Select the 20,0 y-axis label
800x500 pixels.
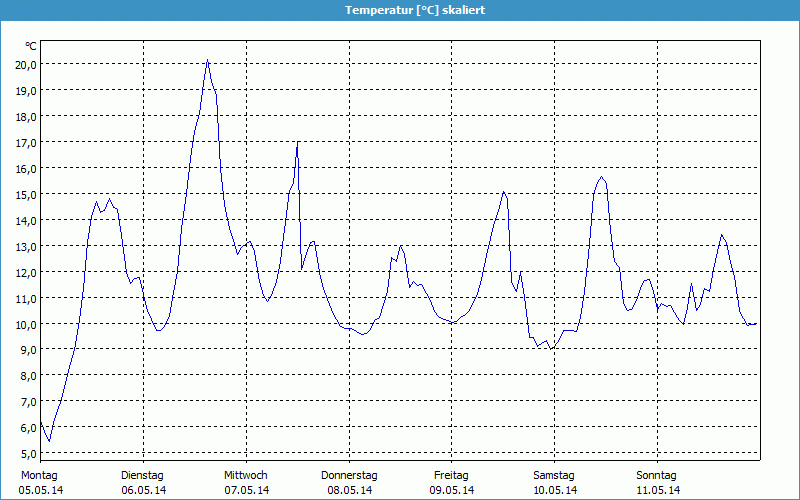25,64
